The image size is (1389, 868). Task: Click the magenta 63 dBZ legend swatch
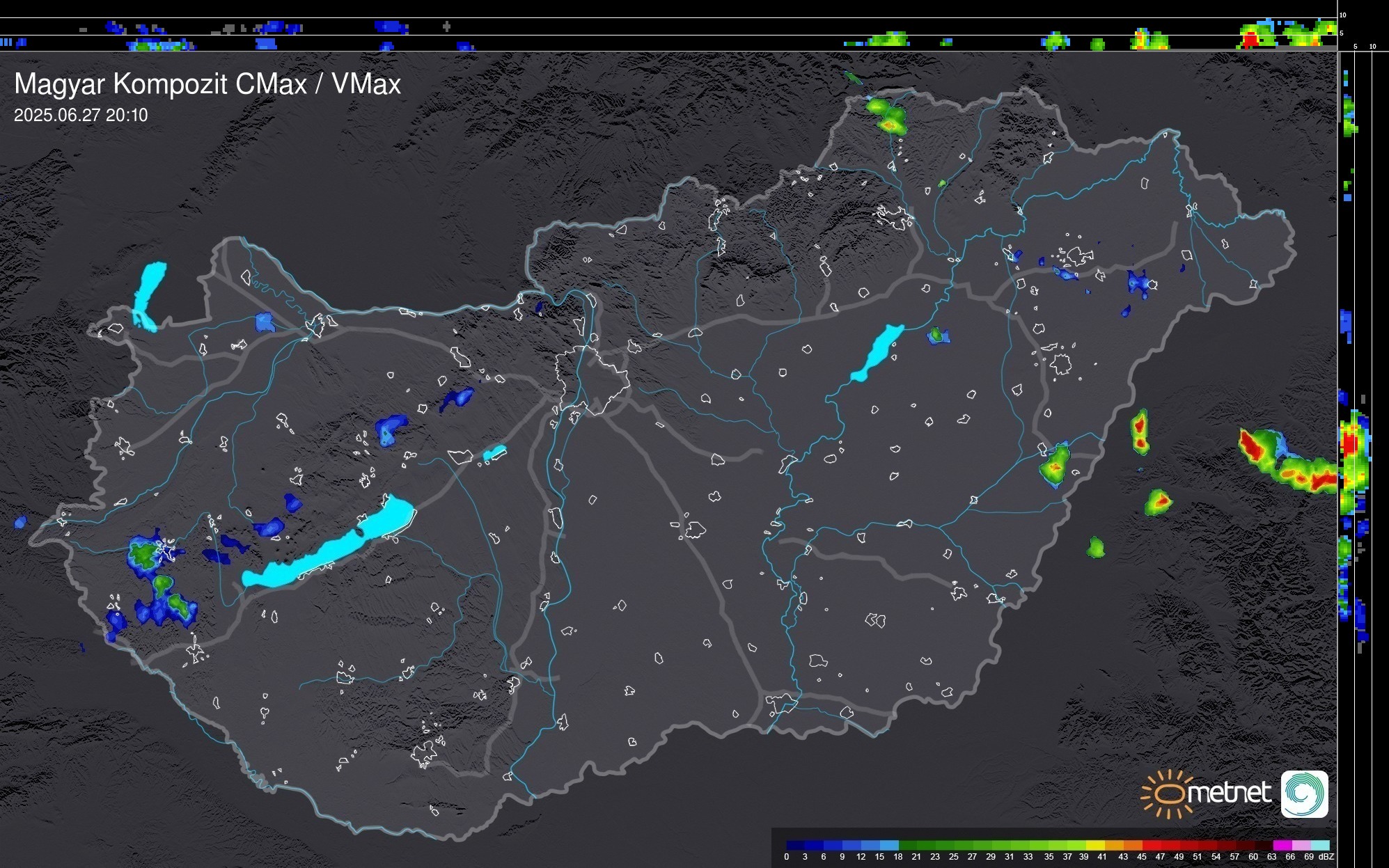point(1281,845)
